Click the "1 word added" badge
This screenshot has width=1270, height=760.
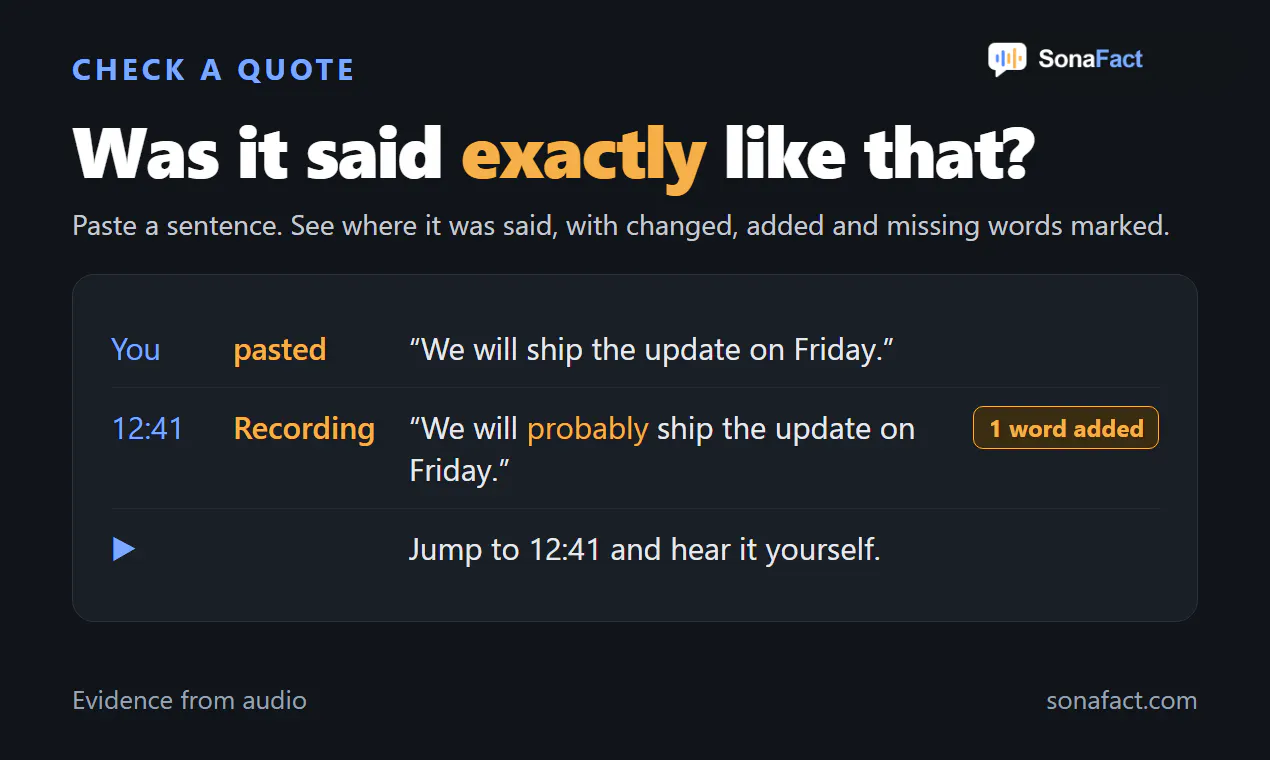pyautogui.click(x=1066, y=428)
